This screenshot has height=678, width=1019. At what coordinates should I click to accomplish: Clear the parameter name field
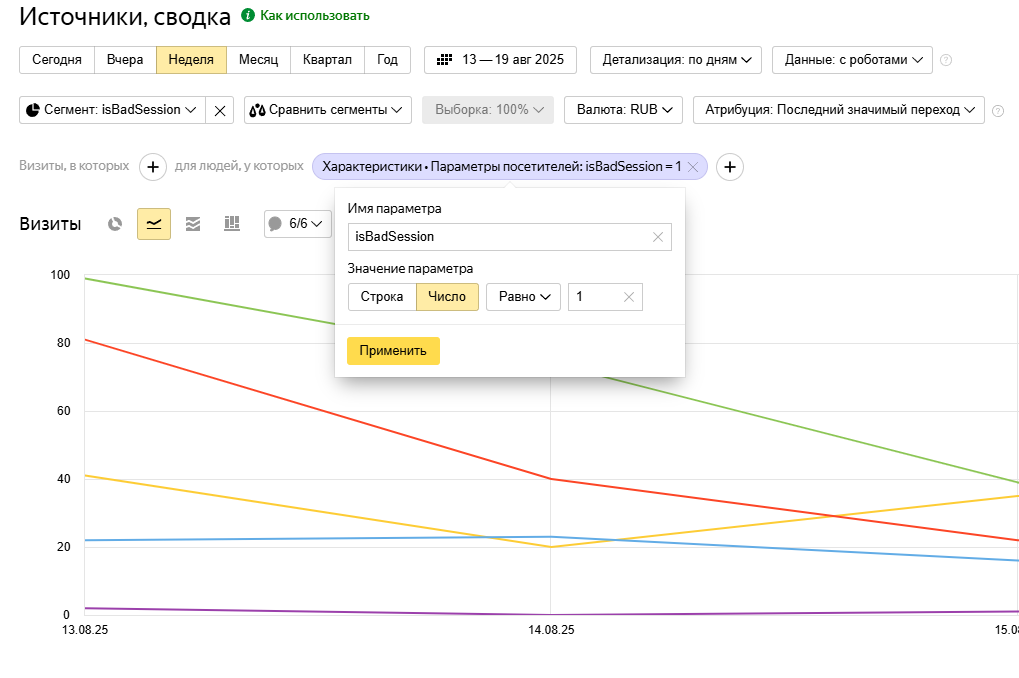tap(657, 237)
